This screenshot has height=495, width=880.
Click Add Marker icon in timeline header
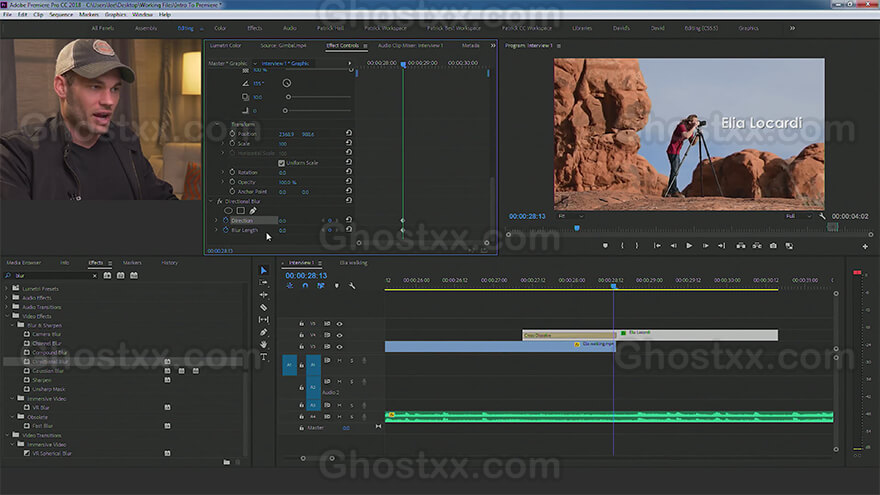tap(337, 286)
